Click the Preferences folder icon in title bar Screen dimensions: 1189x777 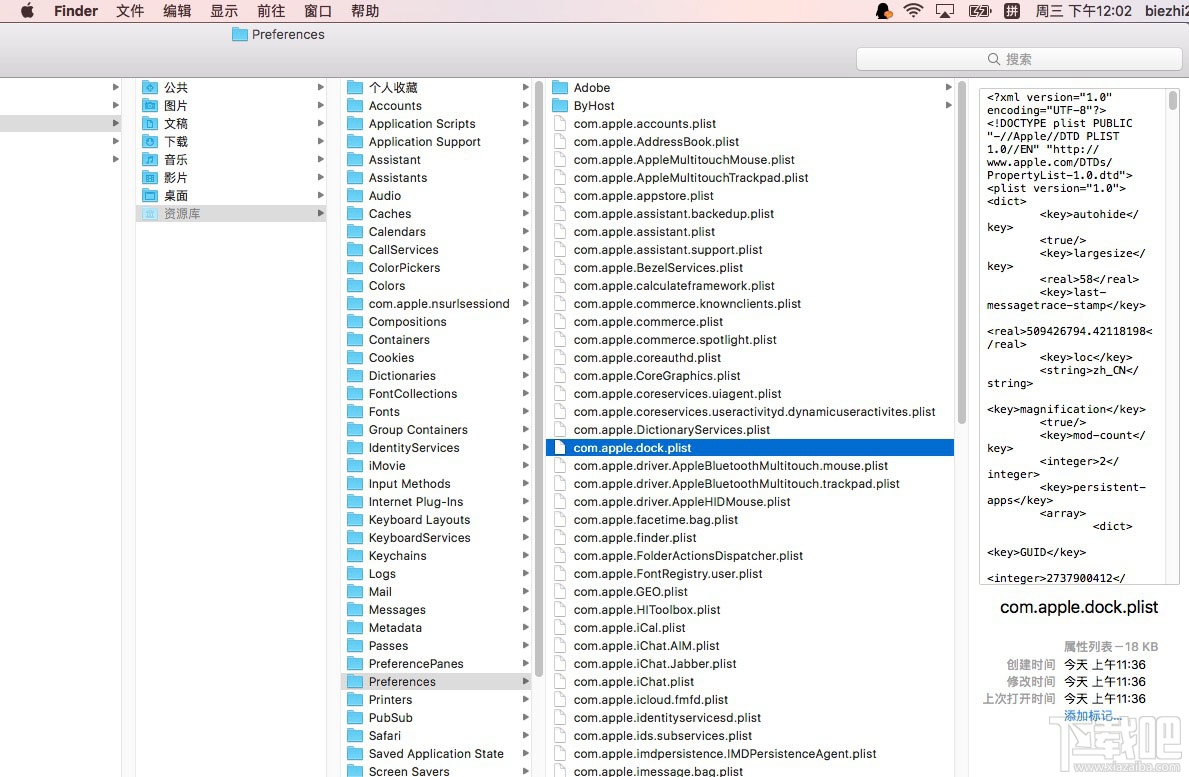point(240,34)
